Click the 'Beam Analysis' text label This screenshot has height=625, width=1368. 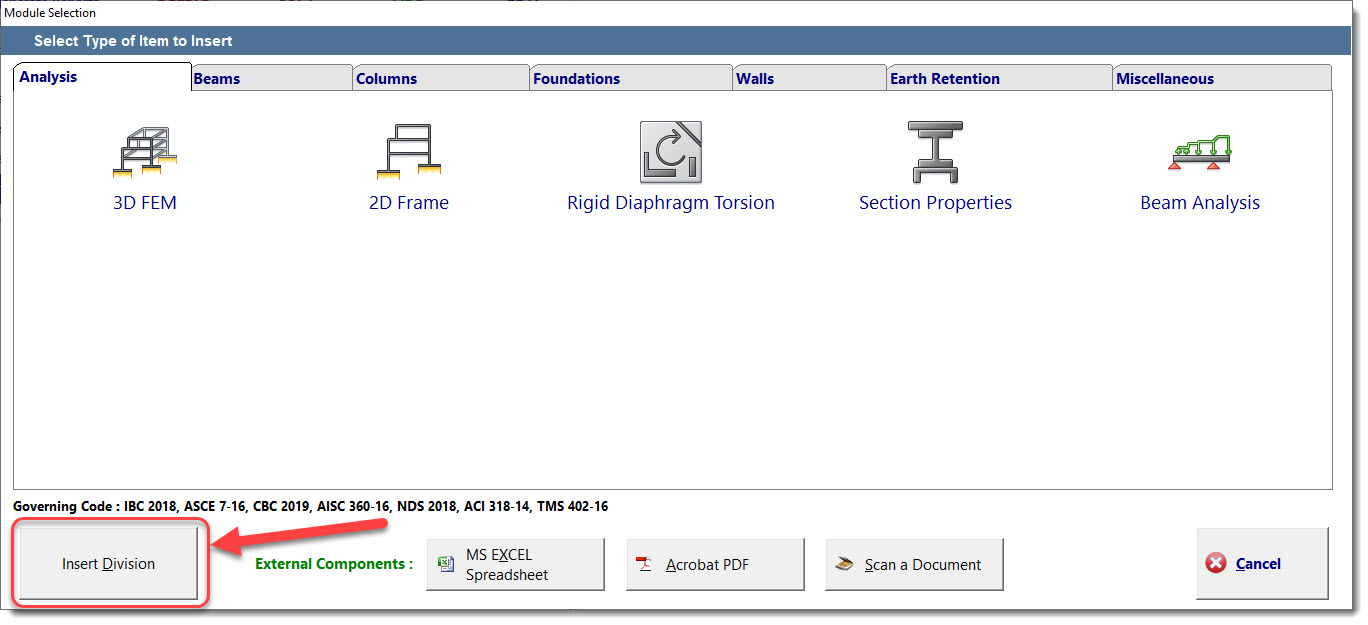(1199, 203)
